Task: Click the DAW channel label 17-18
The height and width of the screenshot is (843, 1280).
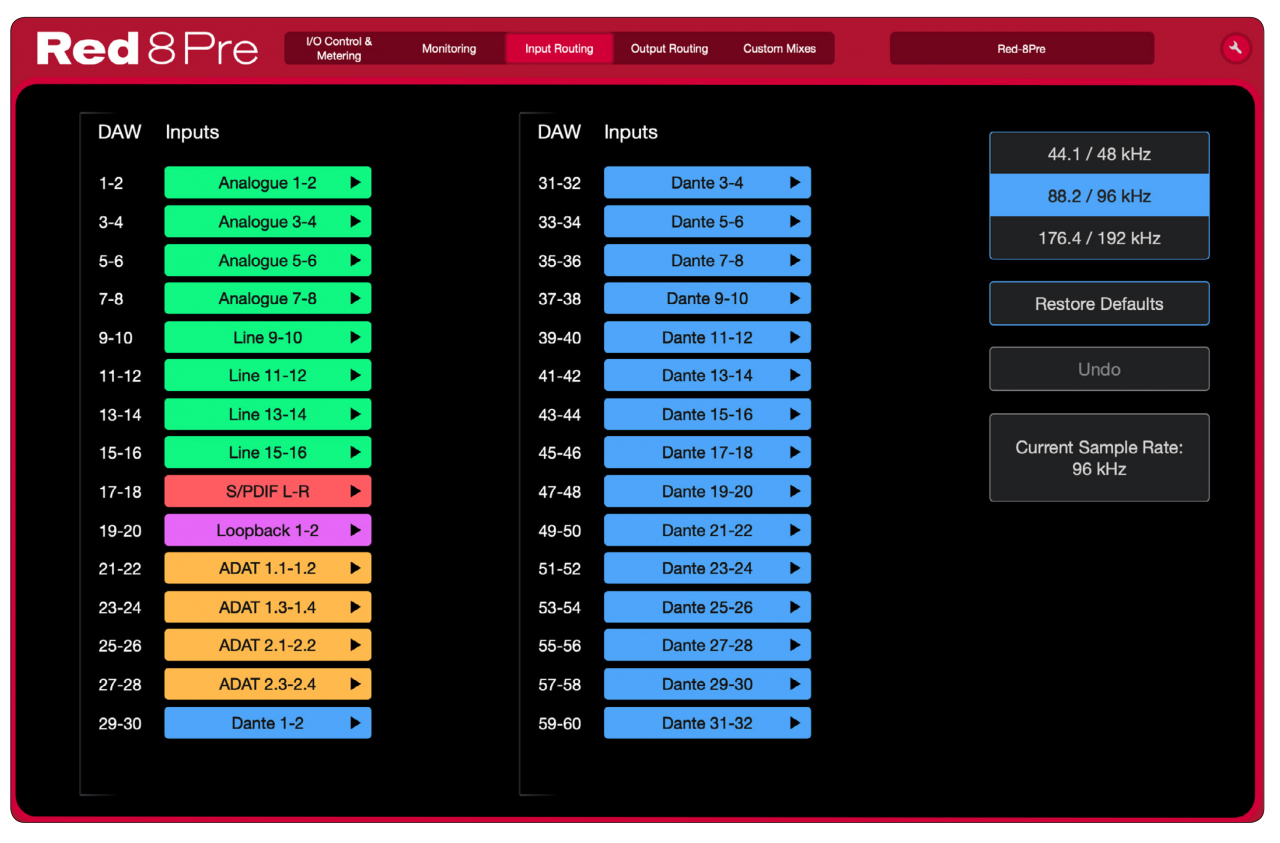Action: 120,491
